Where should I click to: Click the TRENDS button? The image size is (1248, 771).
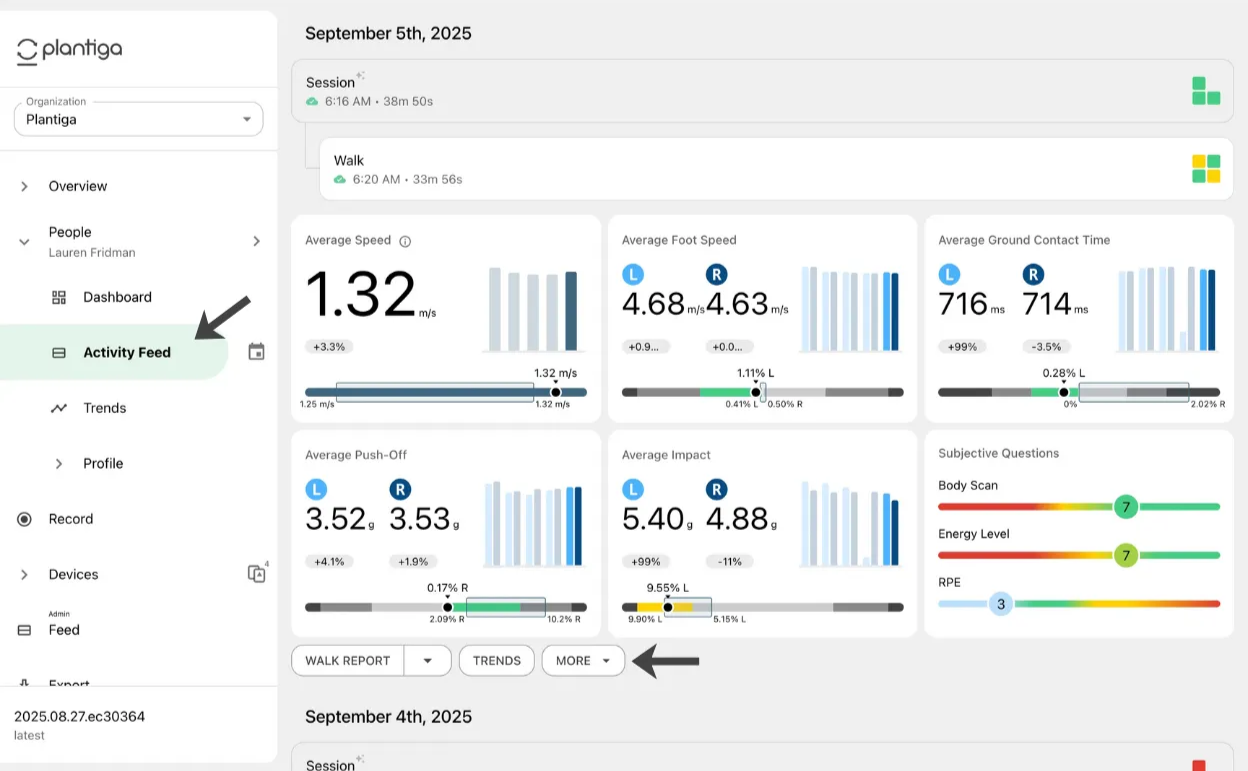point(497,661)
